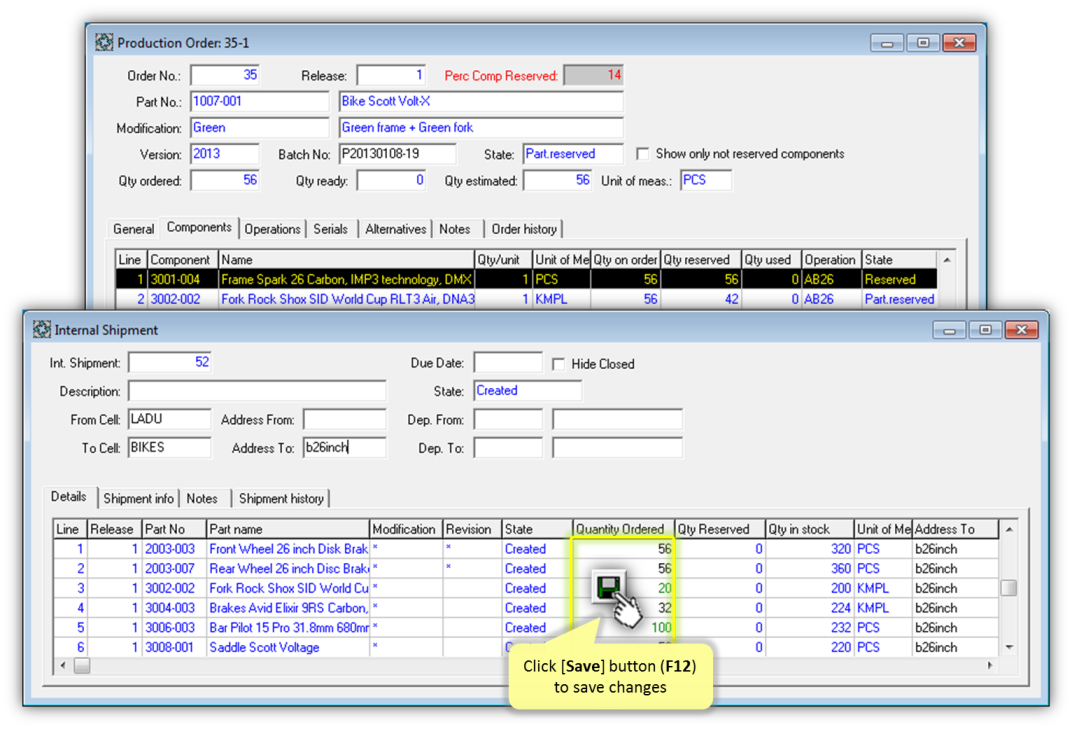Tick the Hide Closed checkbox

tap(559, 364)
